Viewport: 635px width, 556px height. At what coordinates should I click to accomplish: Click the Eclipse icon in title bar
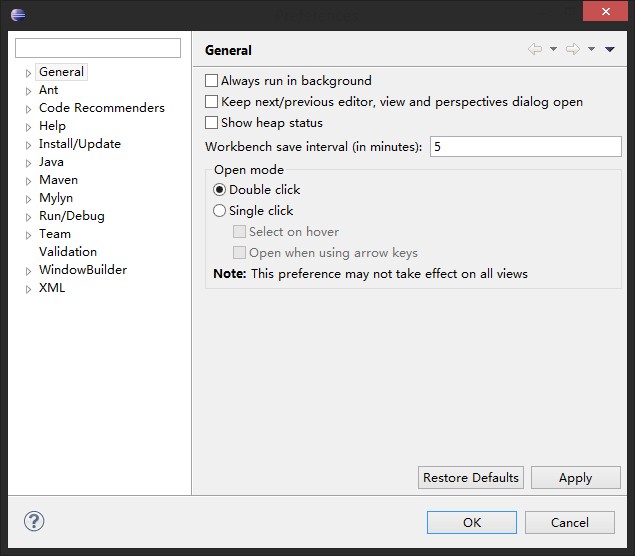[18, 14]
